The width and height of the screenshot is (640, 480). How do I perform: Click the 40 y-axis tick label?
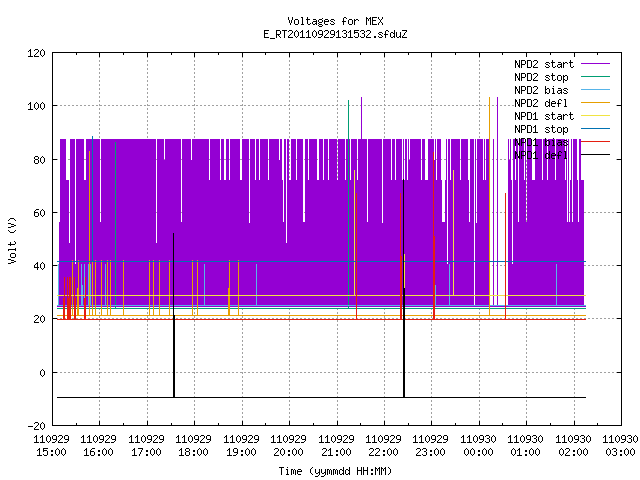39,266
